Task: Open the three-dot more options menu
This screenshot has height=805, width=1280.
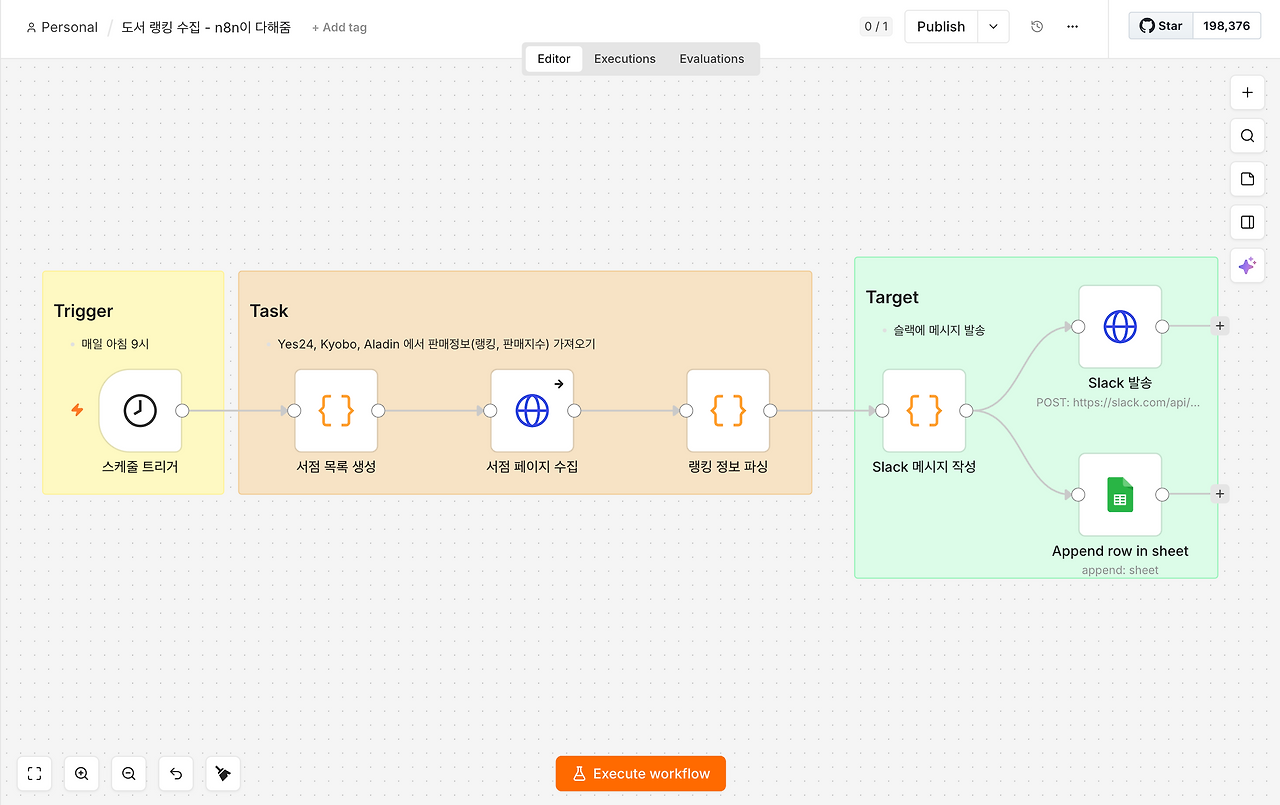Action: click(1073, 27)
